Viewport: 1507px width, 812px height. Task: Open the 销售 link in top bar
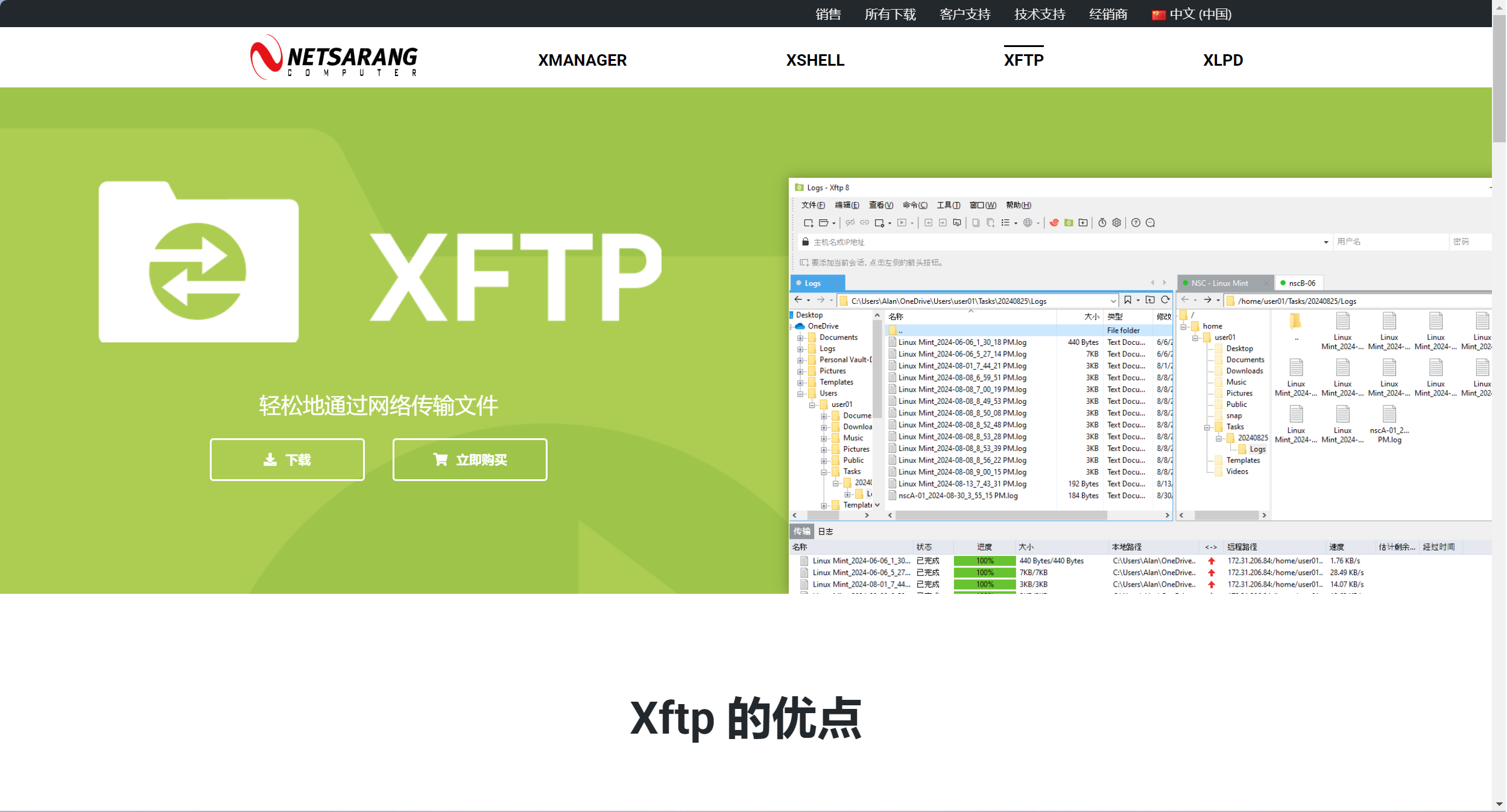click(828, 14)
